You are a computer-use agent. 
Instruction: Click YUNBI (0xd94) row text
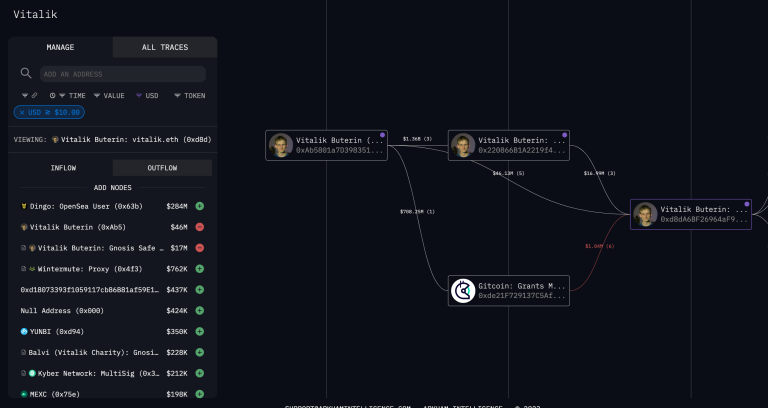(x=57, y=332)
